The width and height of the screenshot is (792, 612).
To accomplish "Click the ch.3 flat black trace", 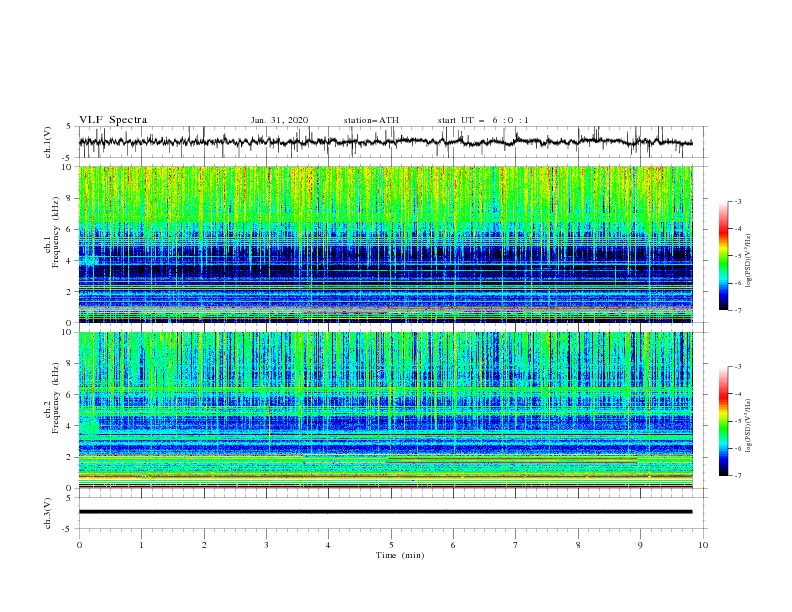I will 385,512.
